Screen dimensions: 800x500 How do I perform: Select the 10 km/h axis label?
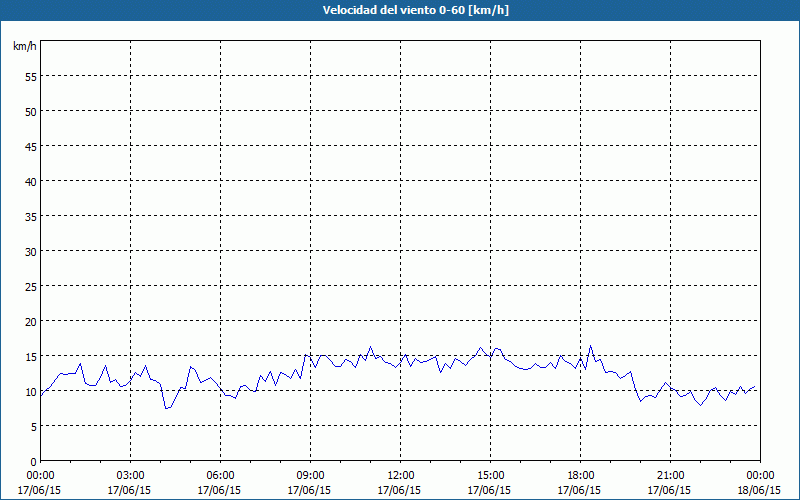tap(31, 392)
